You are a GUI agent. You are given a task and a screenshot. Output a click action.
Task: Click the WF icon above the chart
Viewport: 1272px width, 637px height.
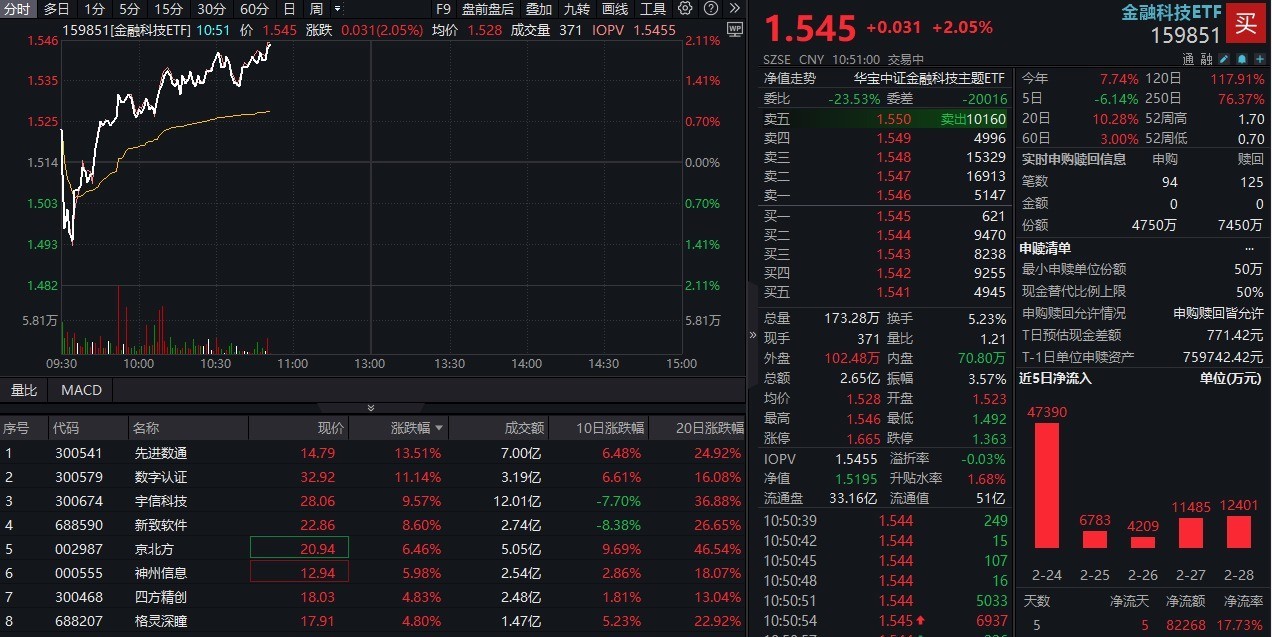pos(735,30)
